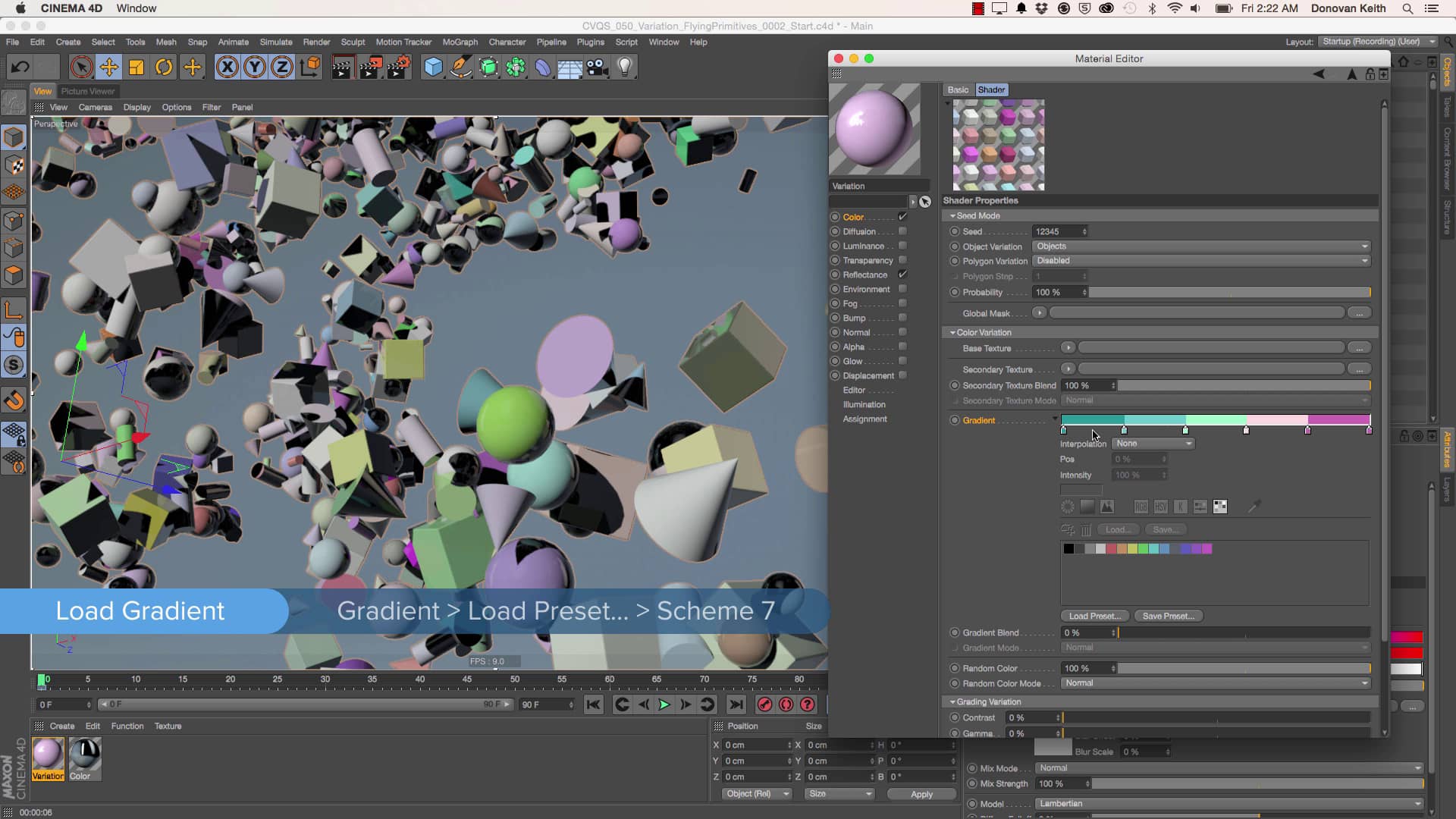The width and height of the screenshot is (1456, 819).
Task: Click the Camera object icon
Action: (x=598, y=67)
